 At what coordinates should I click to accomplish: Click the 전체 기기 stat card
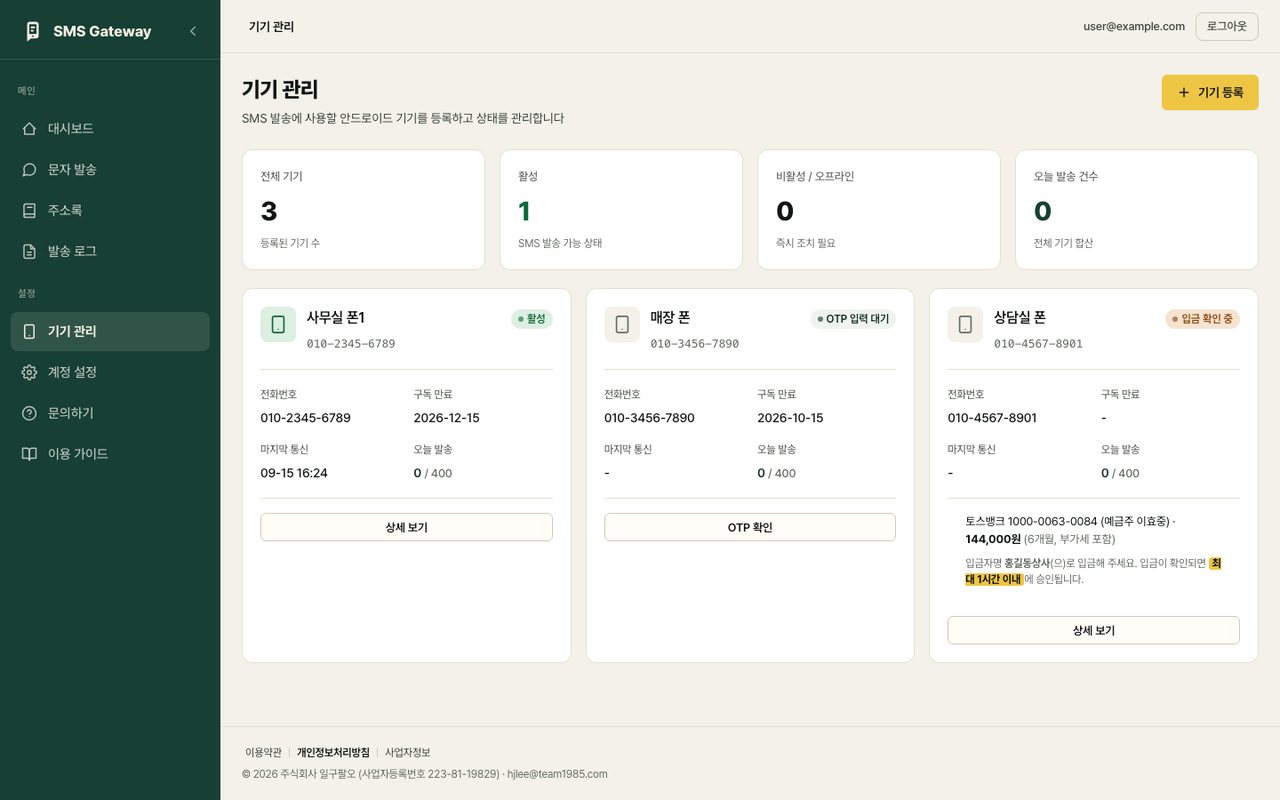(364, 210)
